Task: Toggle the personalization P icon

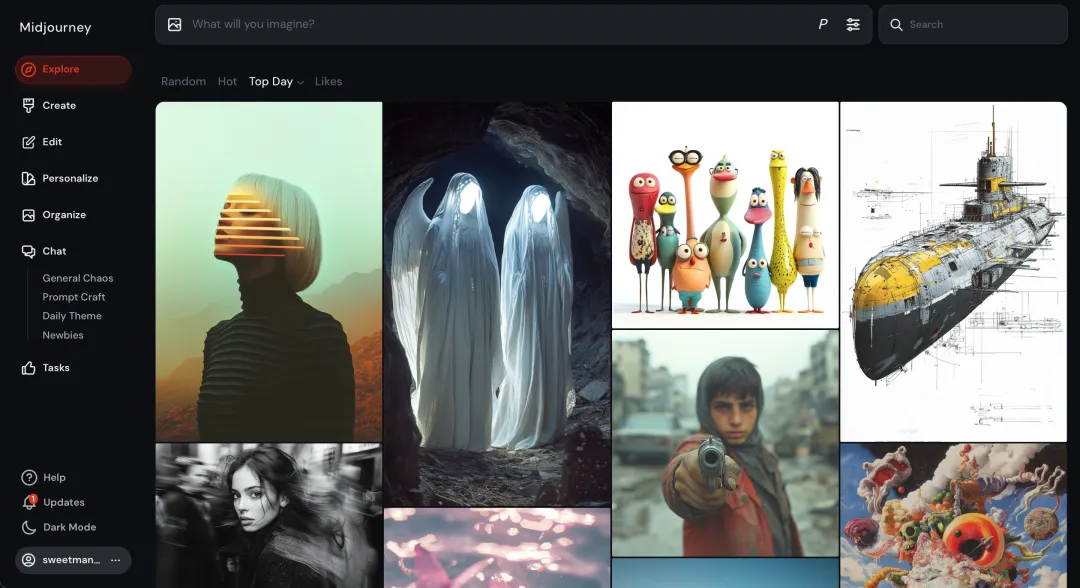Action: tap(823, 24)
